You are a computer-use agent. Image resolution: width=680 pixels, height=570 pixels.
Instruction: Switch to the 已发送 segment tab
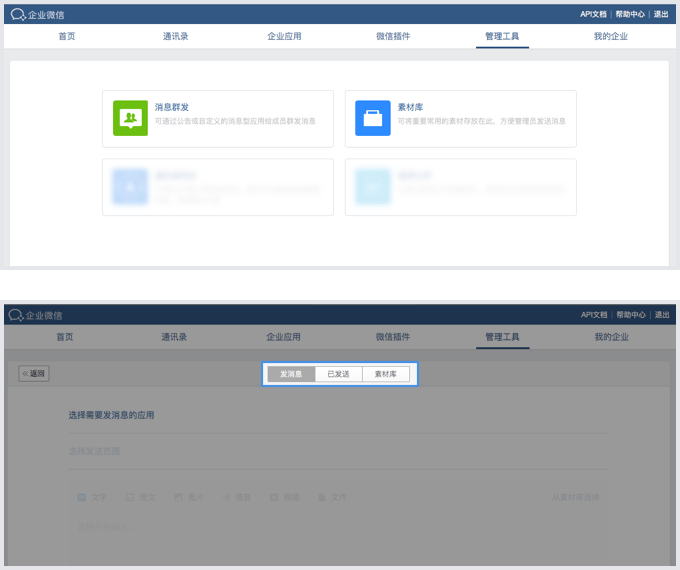click(x=338, y=374)
